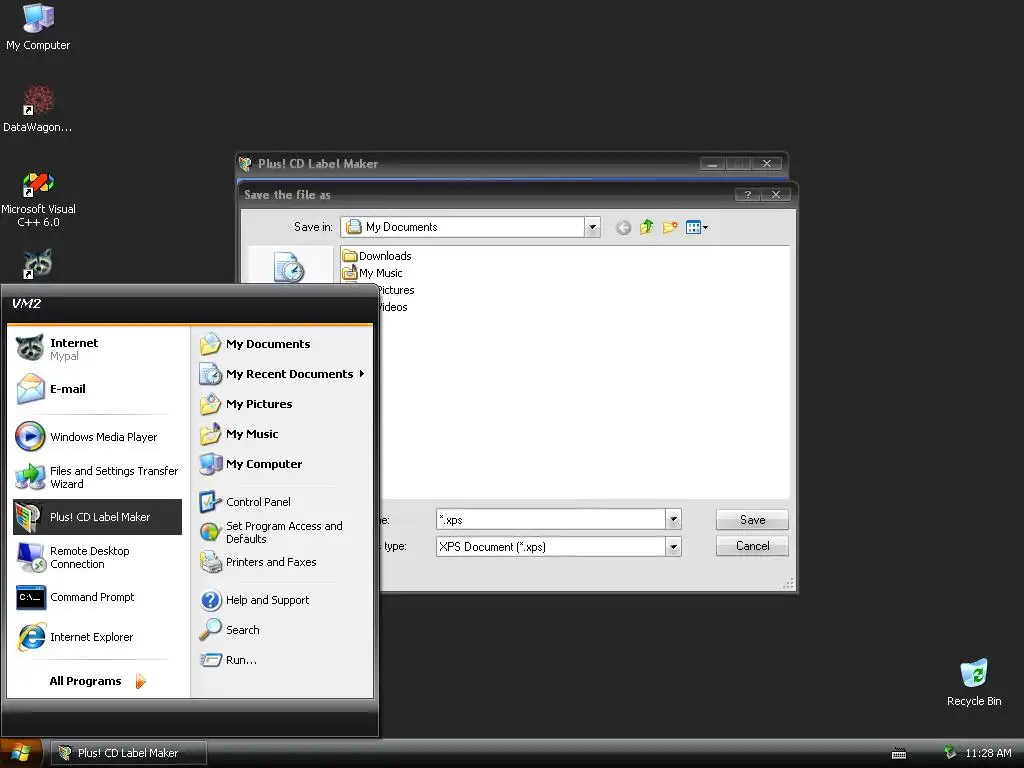Open Printers and Faxes
The width and height of the screenshot is (1024, 768).
point(282,562)
